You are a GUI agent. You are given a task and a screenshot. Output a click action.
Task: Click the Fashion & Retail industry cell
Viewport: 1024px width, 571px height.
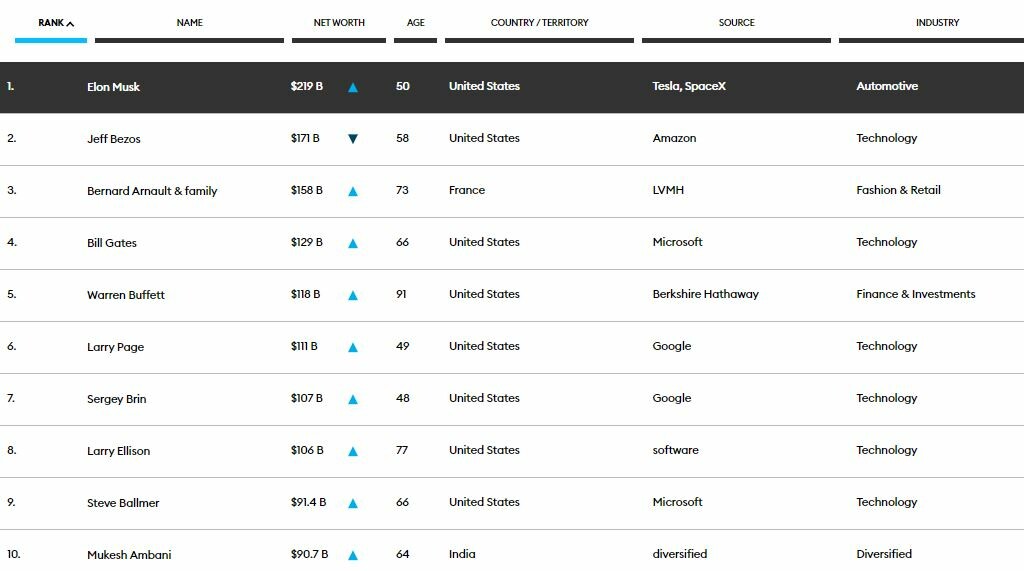(899, 190)
